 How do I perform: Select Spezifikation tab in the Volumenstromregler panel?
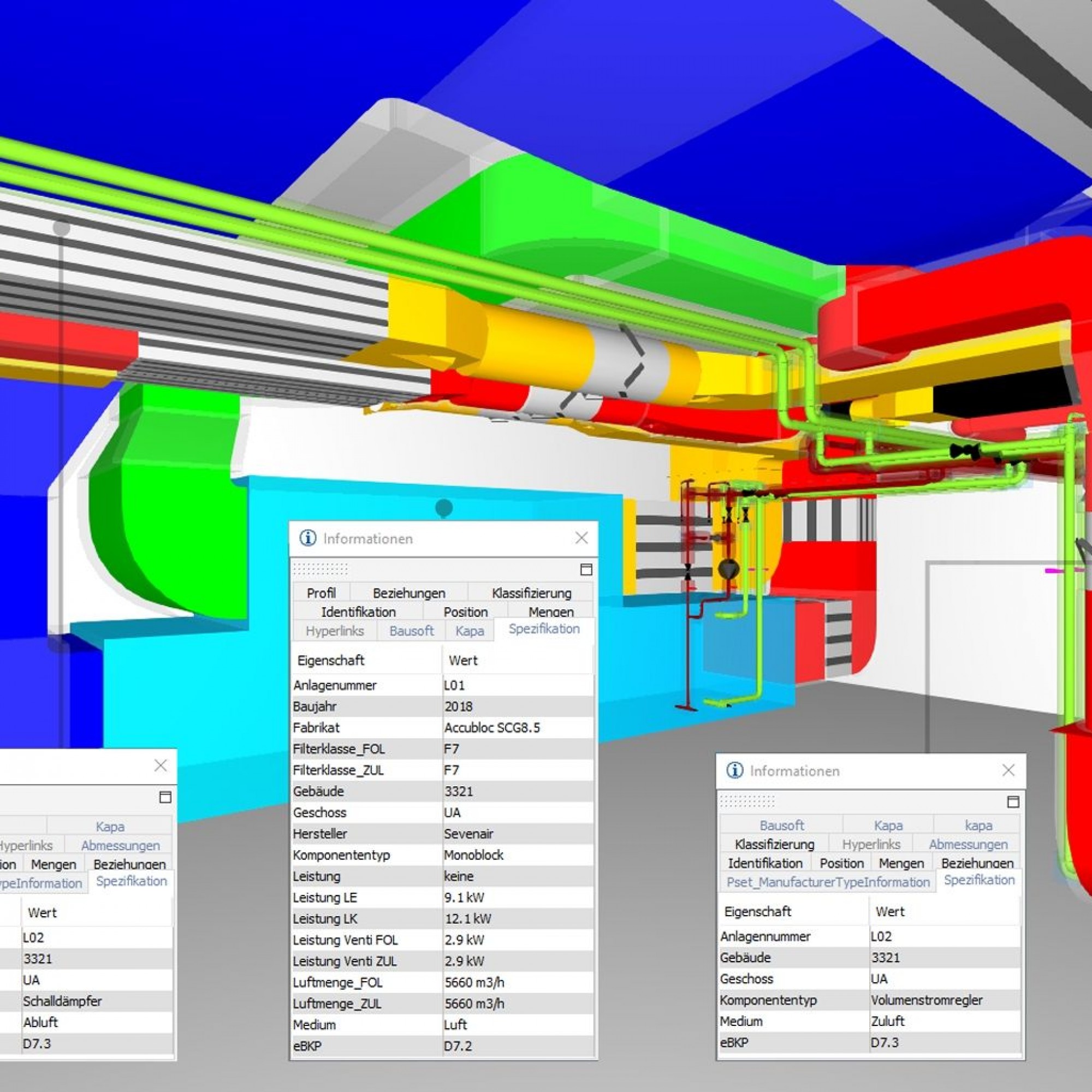coord(979,880)
